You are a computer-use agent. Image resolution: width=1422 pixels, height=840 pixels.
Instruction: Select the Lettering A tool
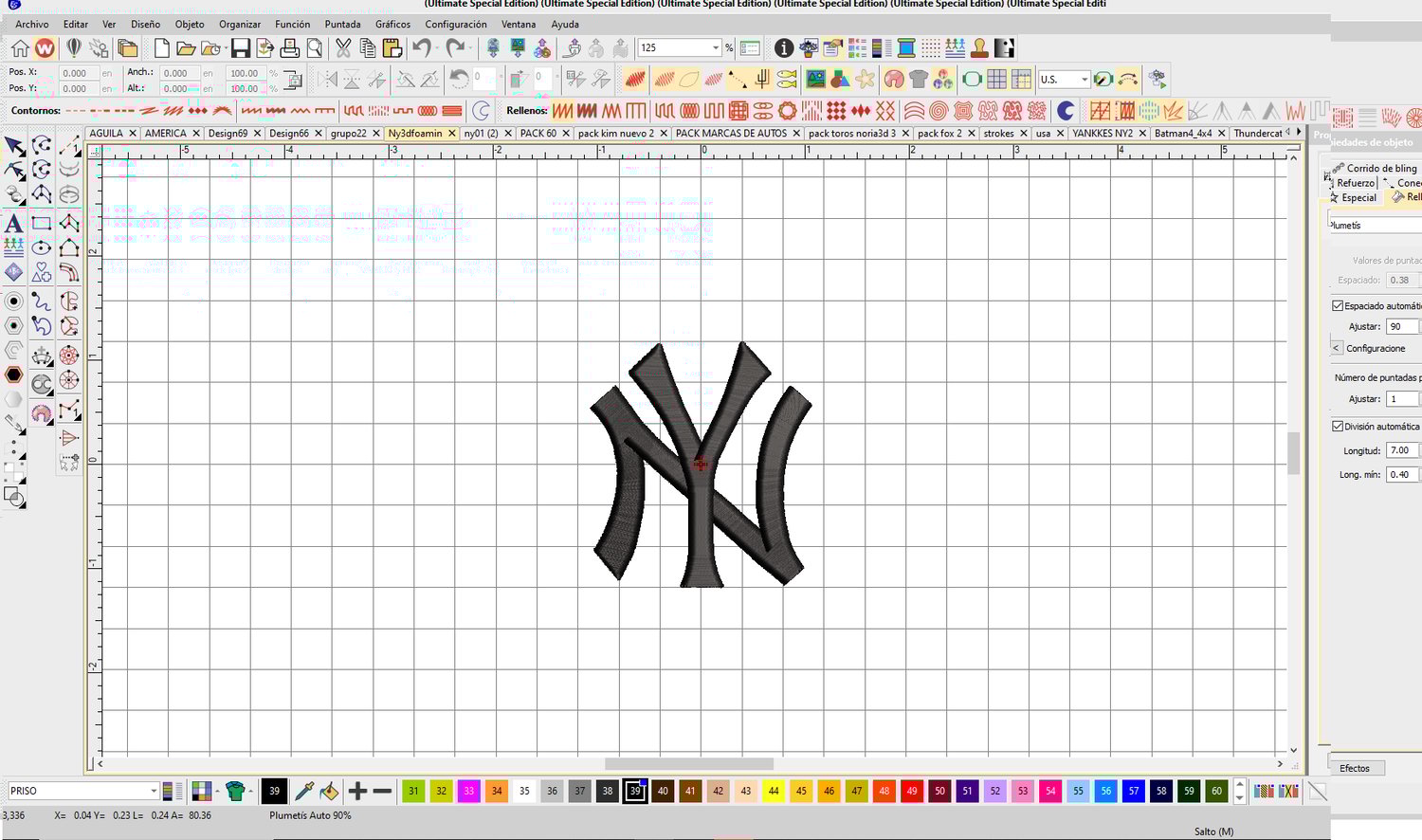[14, 224]
